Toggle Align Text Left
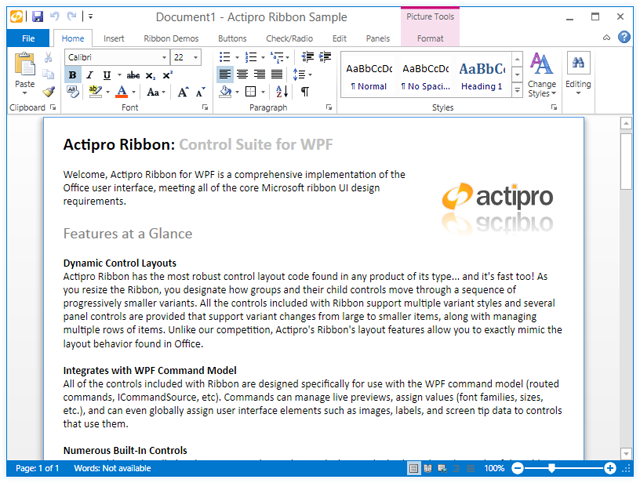Image resolution: width=640 pixels, height=483 pixels. 225,74
